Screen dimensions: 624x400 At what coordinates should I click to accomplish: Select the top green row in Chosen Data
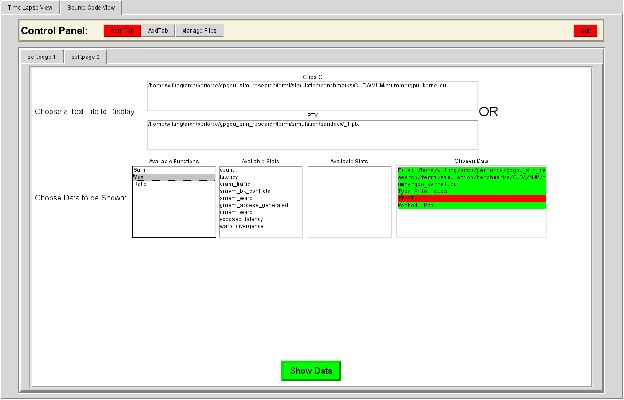pyautogui.click(x=471, y=171)
